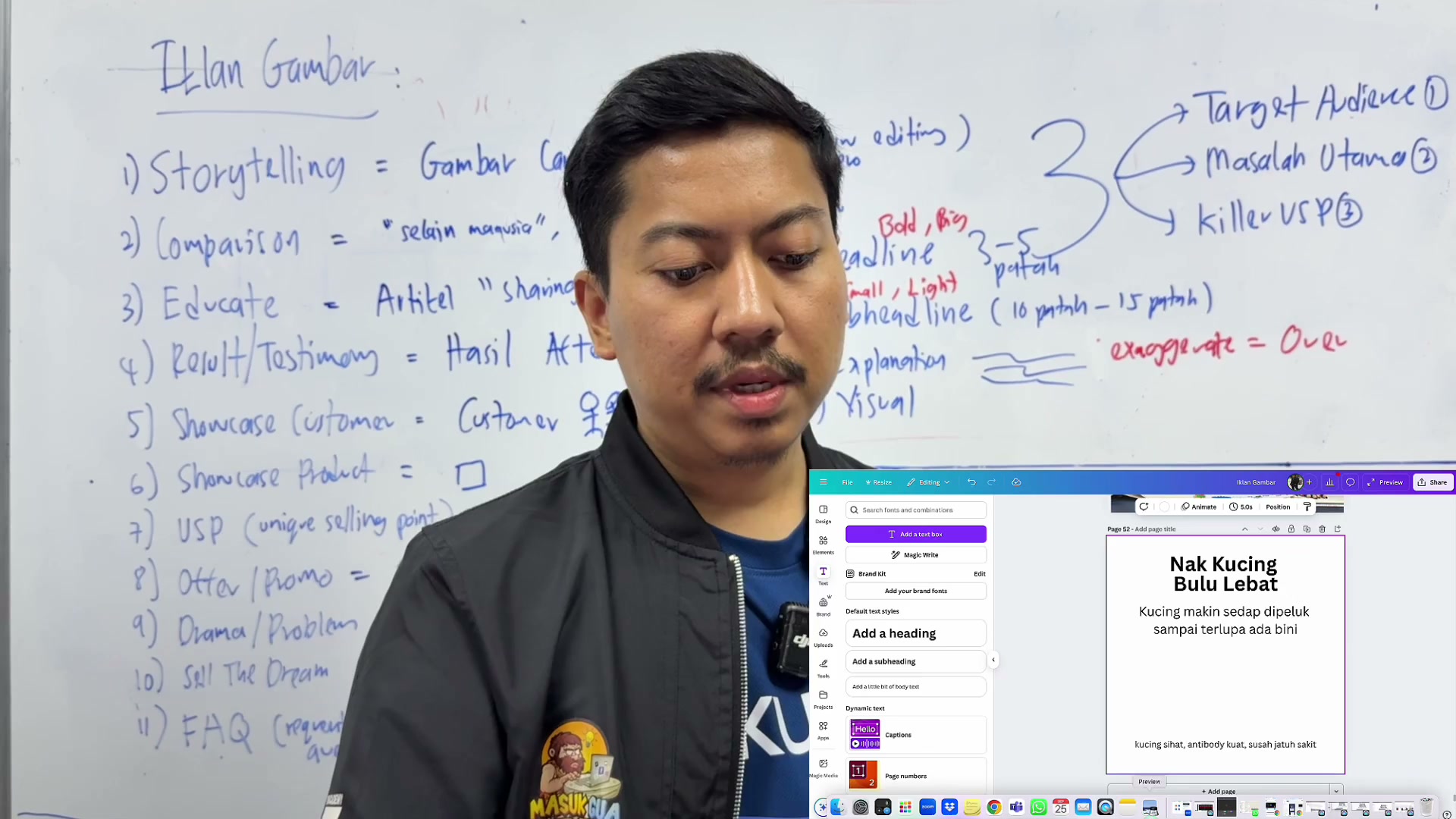Click Edit next to Brand Kit

pyautogui.click(x=980, y=574)
